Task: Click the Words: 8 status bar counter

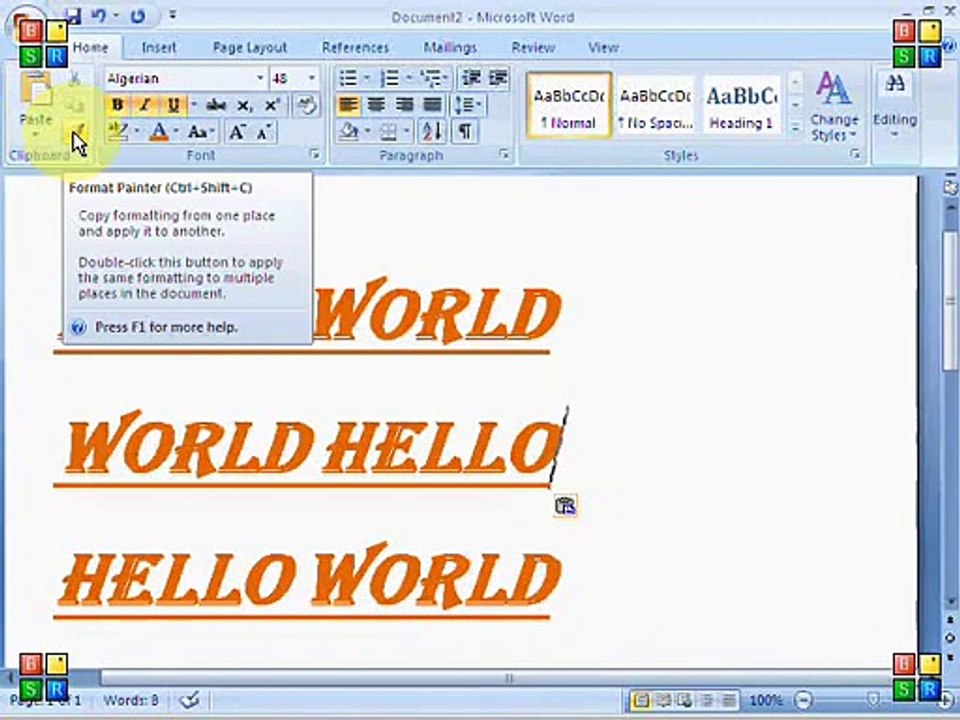Action: [131, 700]
